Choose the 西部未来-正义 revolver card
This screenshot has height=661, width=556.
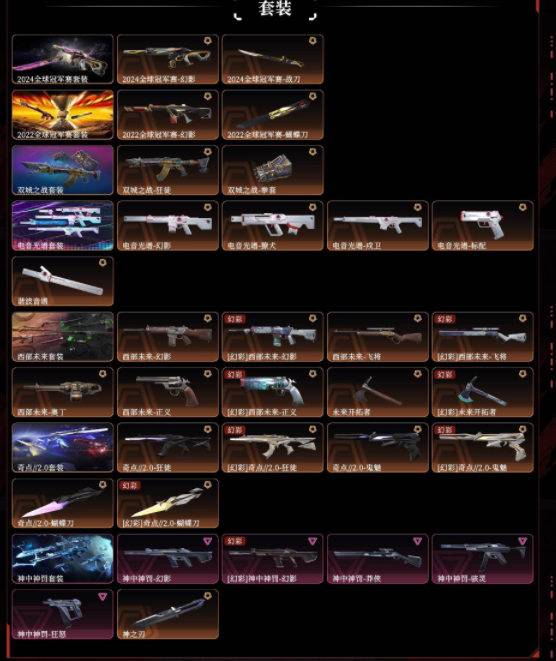click(x=168, y=392)
